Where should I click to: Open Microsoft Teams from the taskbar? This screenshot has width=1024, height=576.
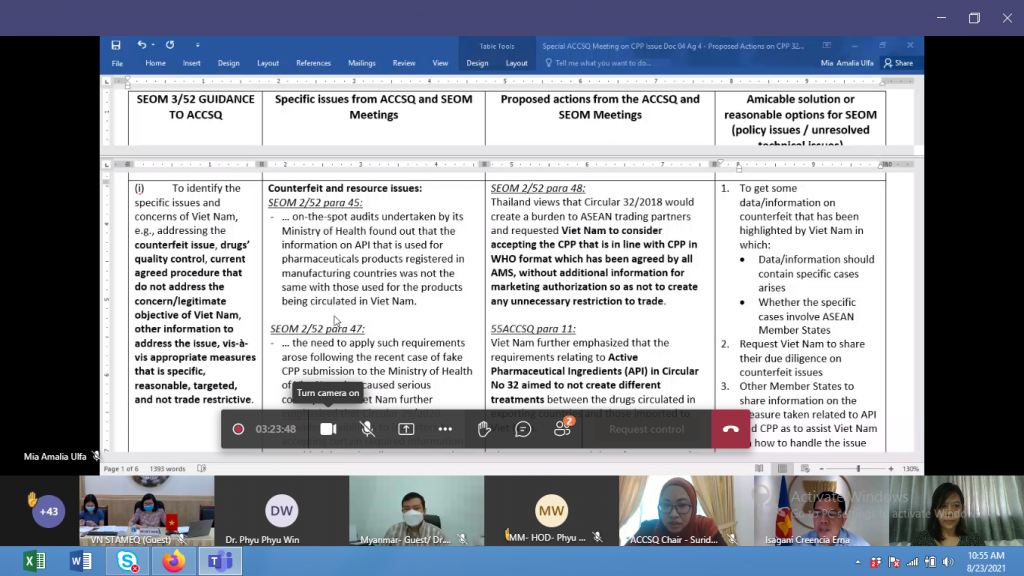pos(220,561)
